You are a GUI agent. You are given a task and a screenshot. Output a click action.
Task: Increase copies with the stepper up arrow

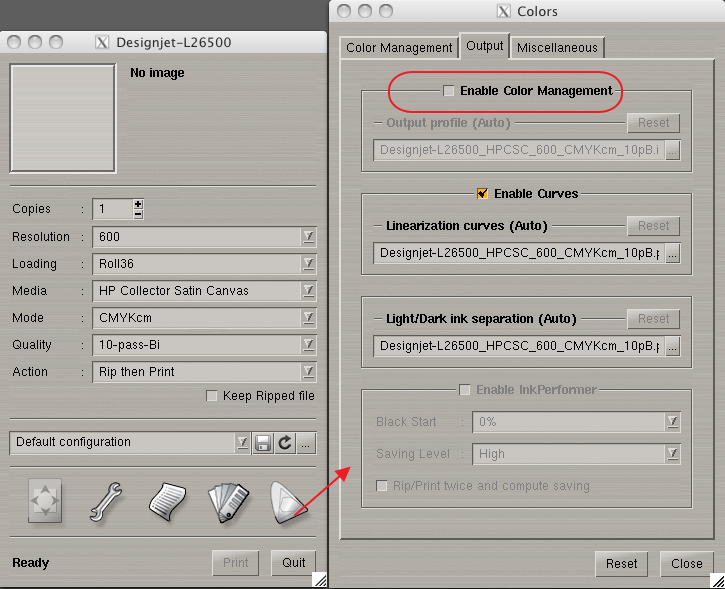pos(138,204)
